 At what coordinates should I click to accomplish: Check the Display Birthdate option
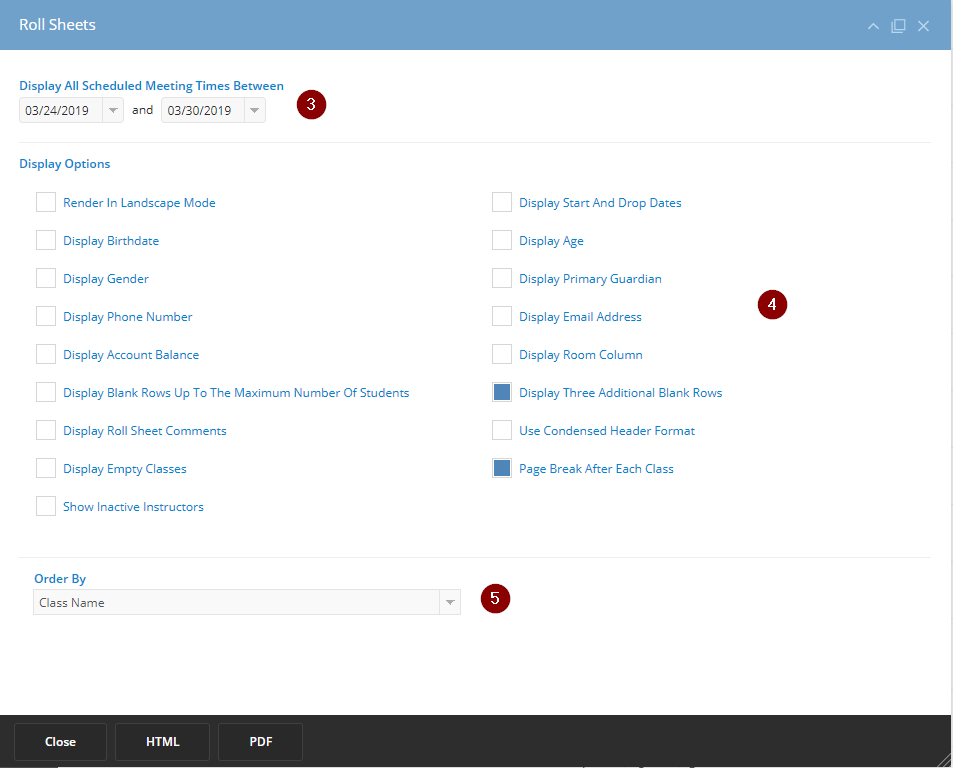(x=46, y=240)
